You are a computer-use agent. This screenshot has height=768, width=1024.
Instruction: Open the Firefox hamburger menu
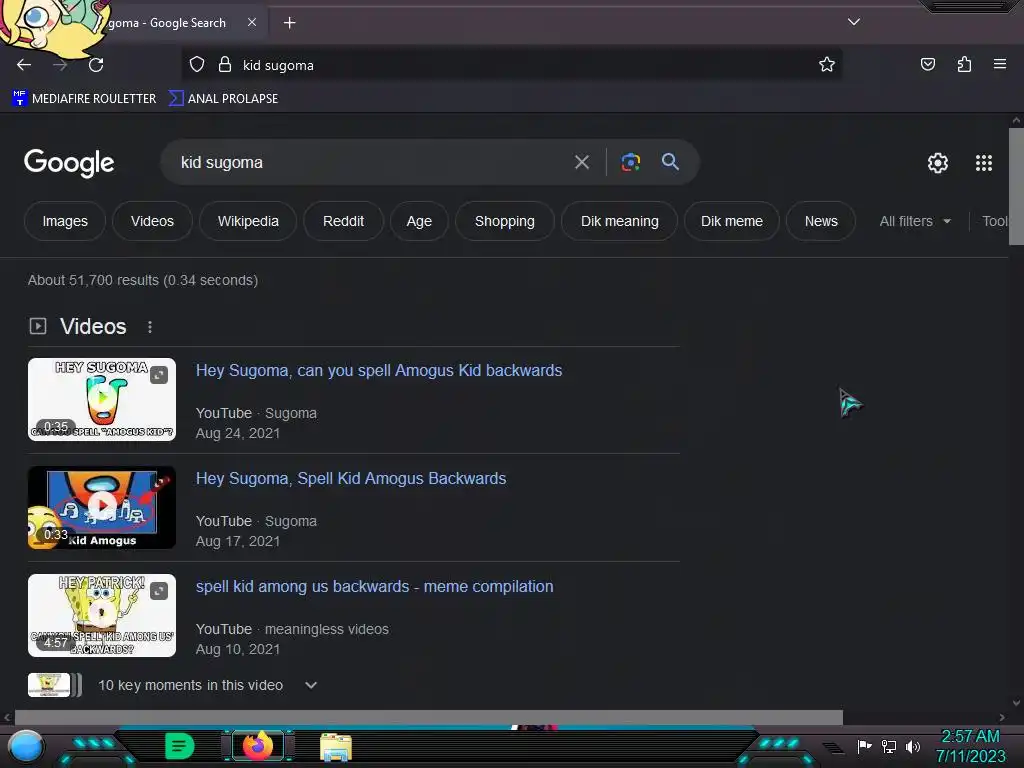click(999, 64)
